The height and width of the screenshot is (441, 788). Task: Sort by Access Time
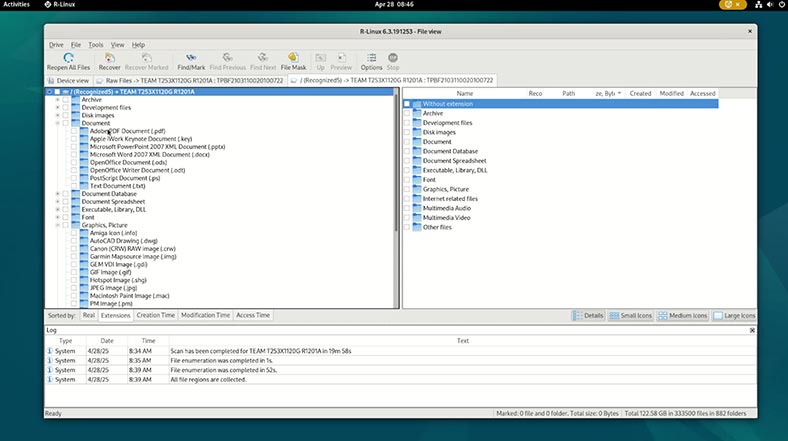pyautogui.click(x=253, y=315)
